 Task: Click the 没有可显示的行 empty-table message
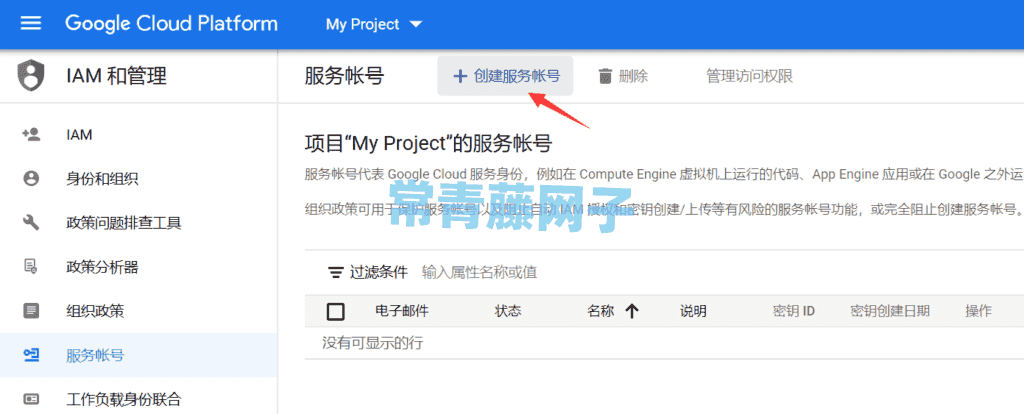(x=372, y=343)
